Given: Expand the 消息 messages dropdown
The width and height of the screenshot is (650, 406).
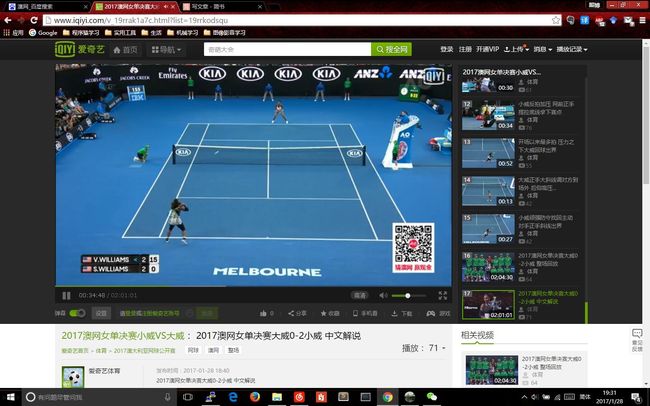Looking at the screenshot, I should [543, 49].
